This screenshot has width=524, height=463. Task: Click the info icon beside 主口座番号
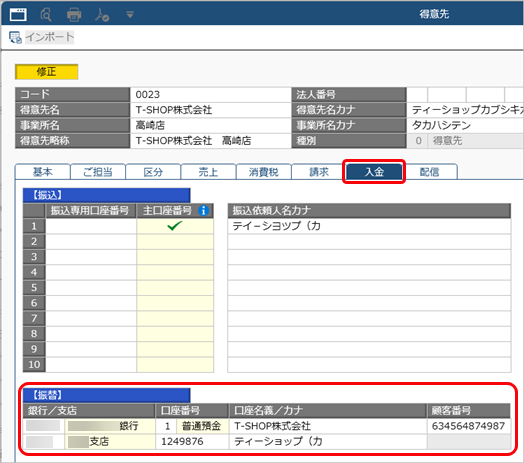click(204, 211)
